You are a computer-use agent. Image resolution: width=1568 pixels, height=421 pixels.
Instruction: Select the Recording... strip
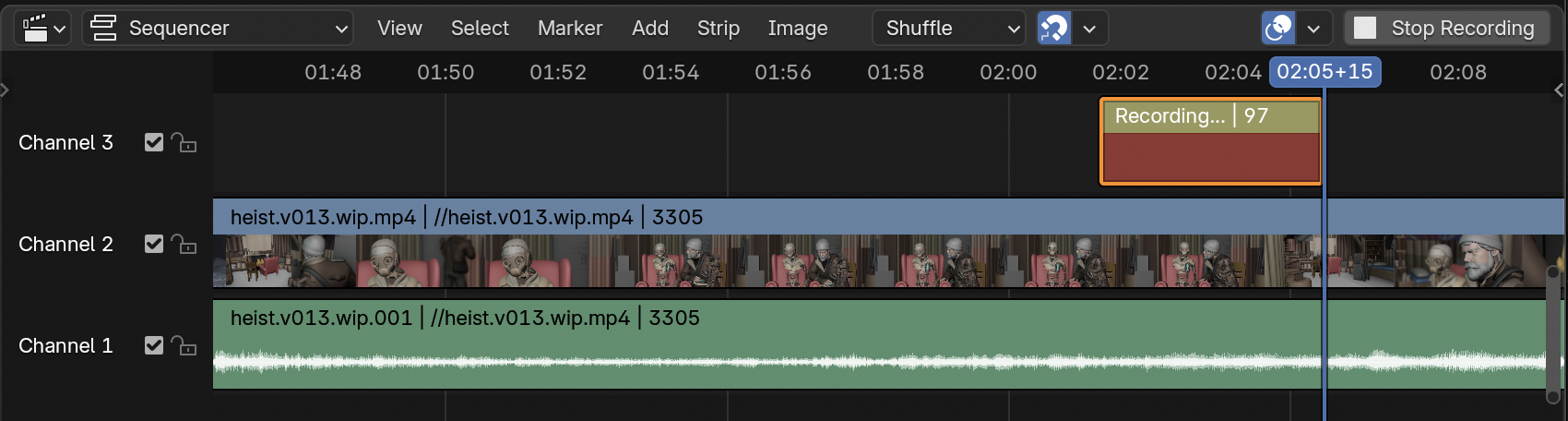(x=1211, y=142)
